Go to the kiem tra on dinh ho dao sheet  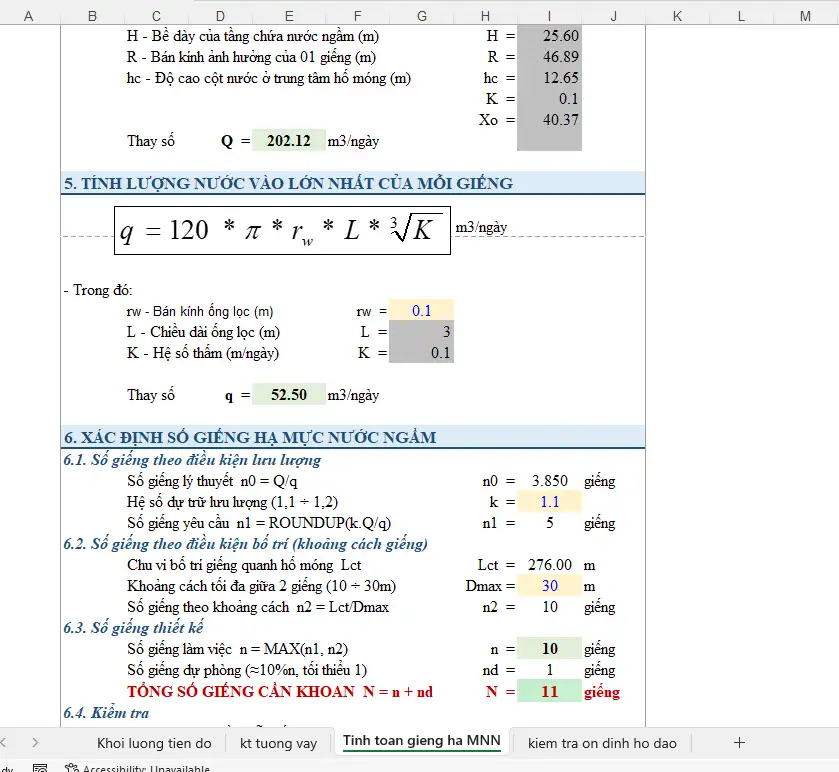click(x=602, y=743)
